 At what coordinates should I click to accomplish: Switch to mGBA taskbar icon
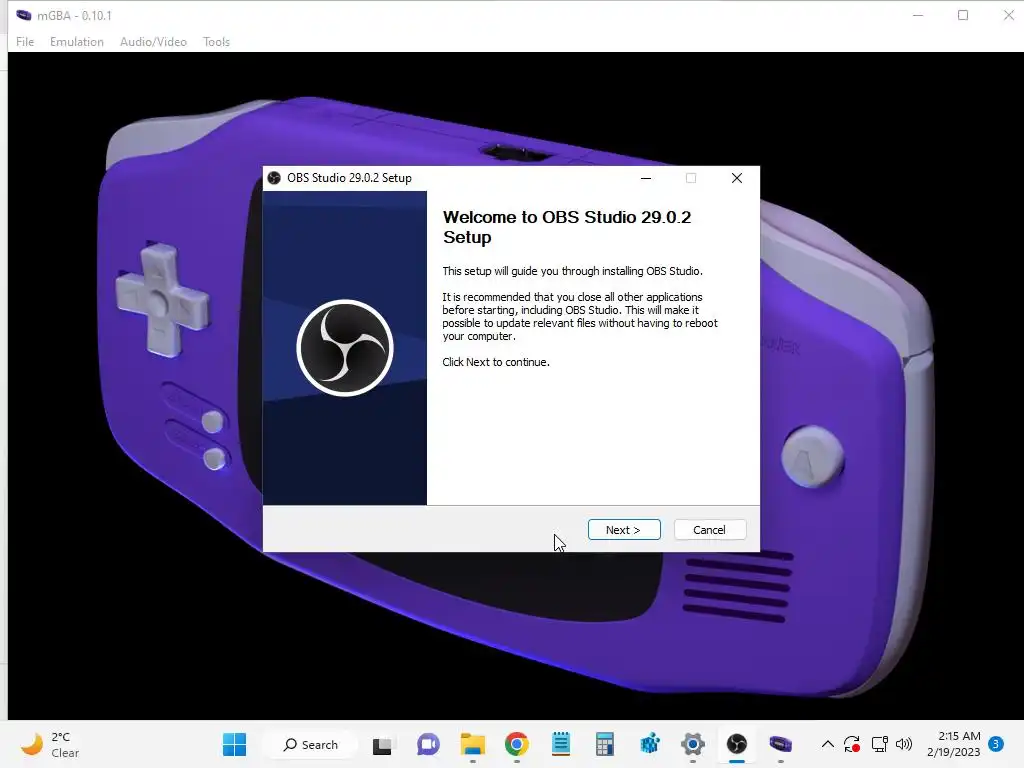coord(780,744)
